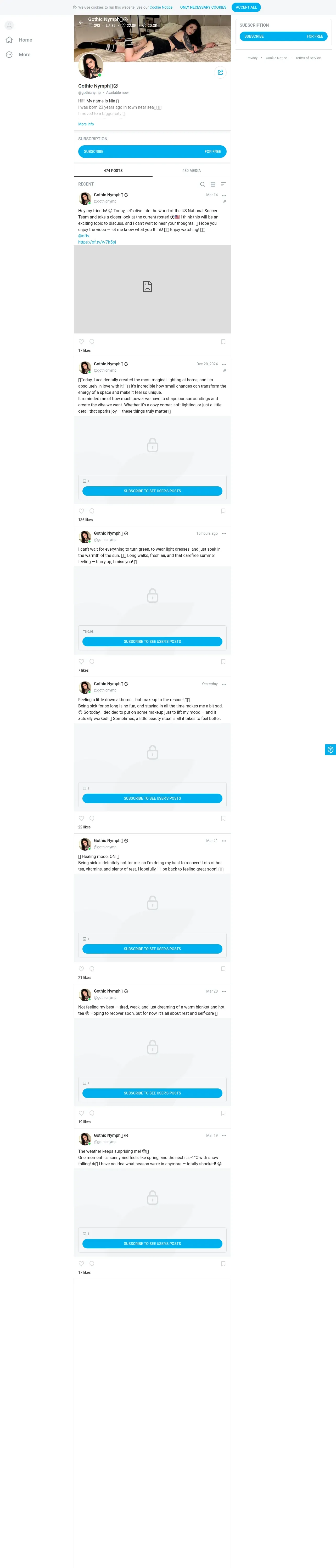Viewport: 336px width, 1568px height.
Task: Toggle like on the Yesterday post
Action: (x=81, y=818)
